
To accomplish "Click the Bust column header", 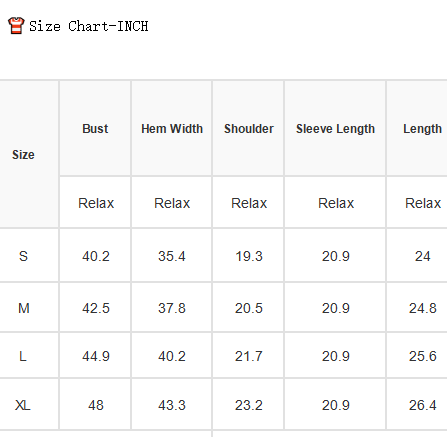I will (95, 129).
